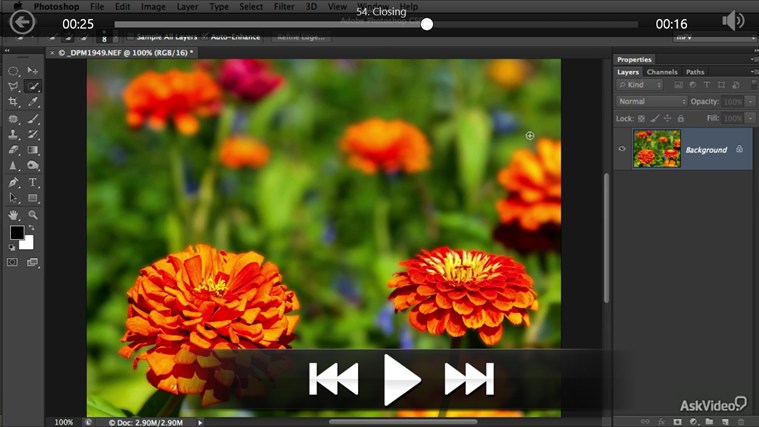Select the Elliptical Marquee tool
The height and width of the screenshot is (427, 759).
(13, 71)
